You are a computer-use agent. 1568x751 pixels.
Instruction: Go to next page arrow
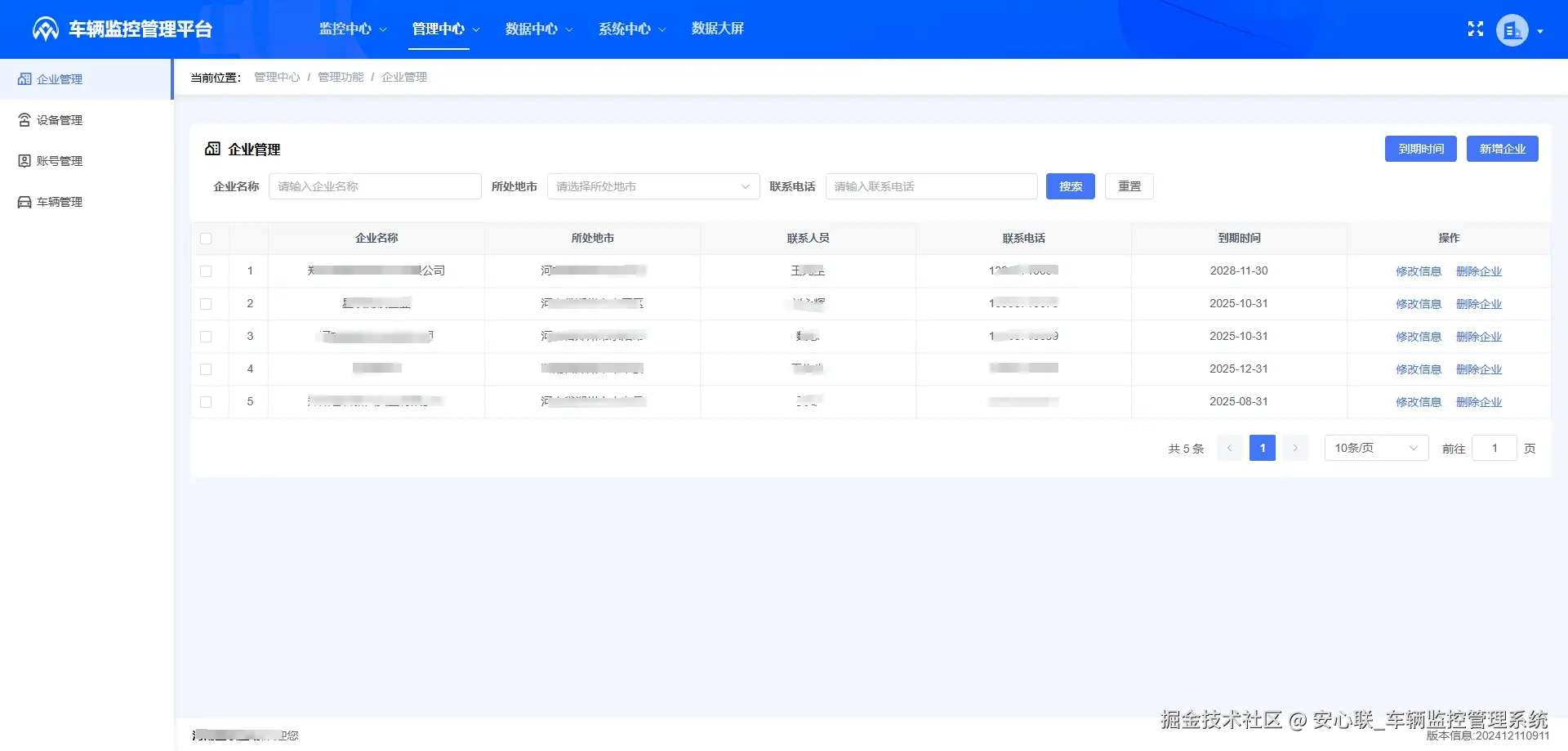click(x=1295, y=448)
